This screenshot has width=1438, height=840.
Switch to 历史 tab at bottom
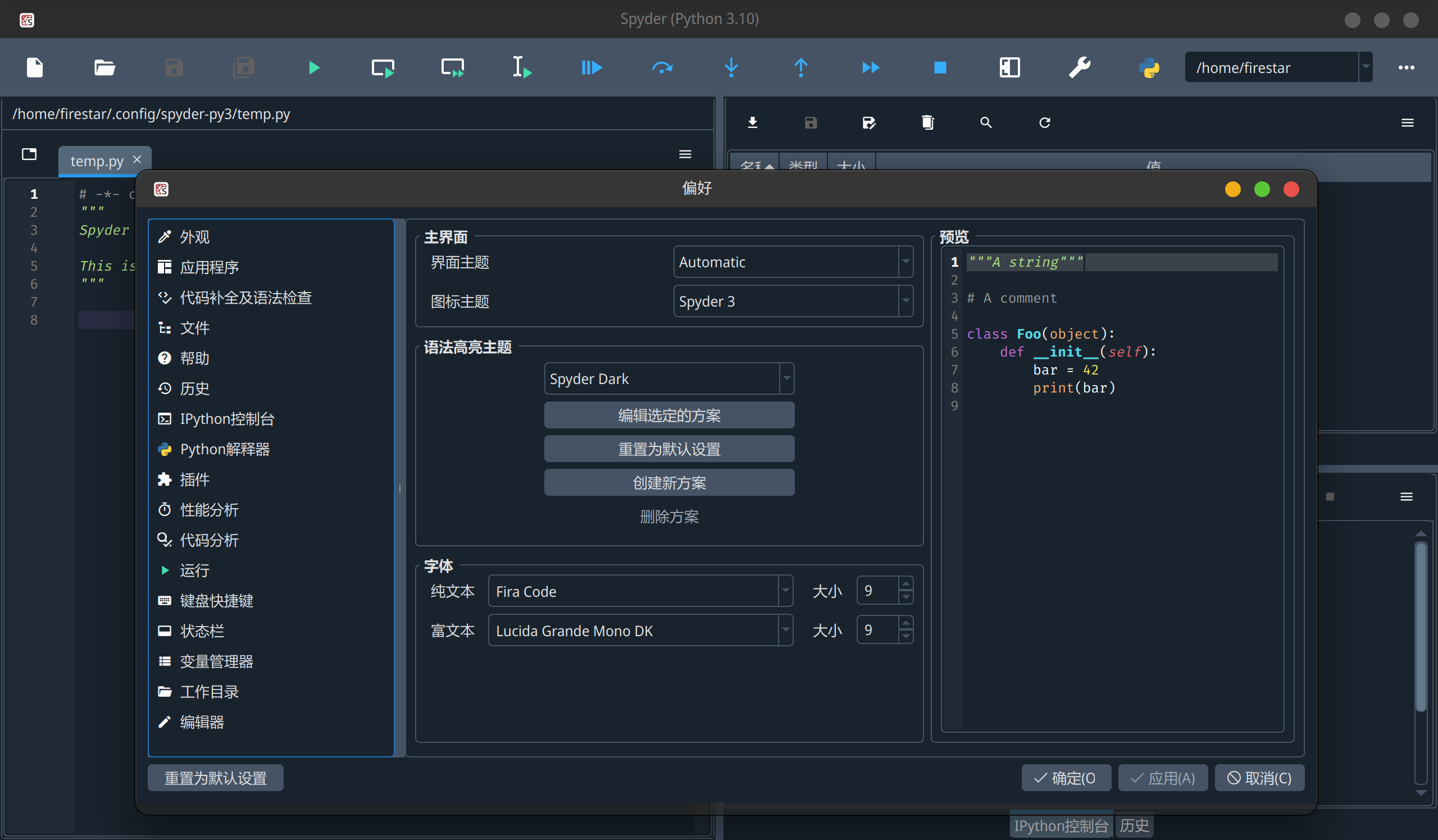(x=1134, y=825)
